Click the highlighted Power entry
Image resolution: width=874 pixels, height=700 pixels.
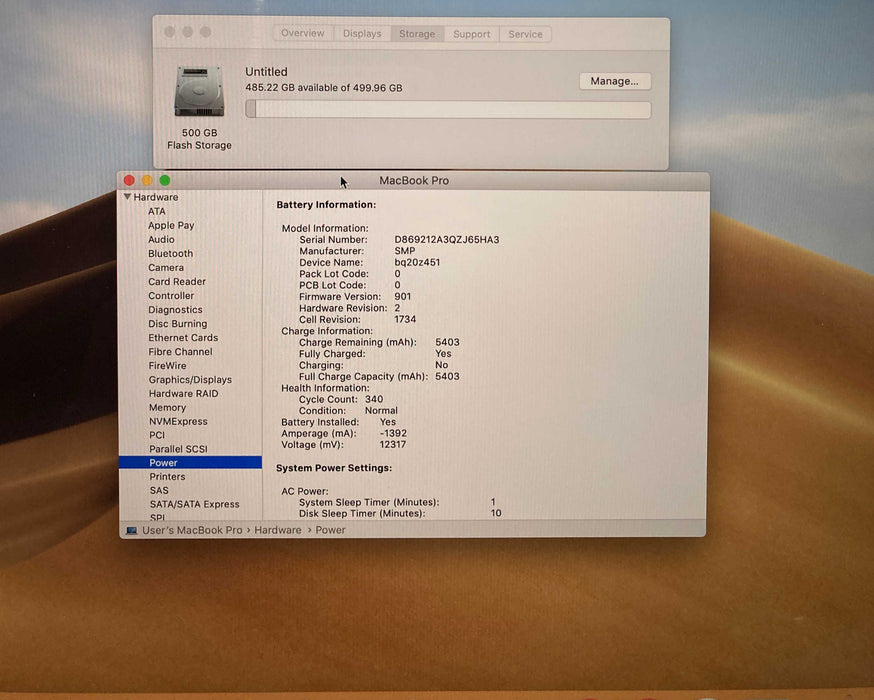point(190,463)
